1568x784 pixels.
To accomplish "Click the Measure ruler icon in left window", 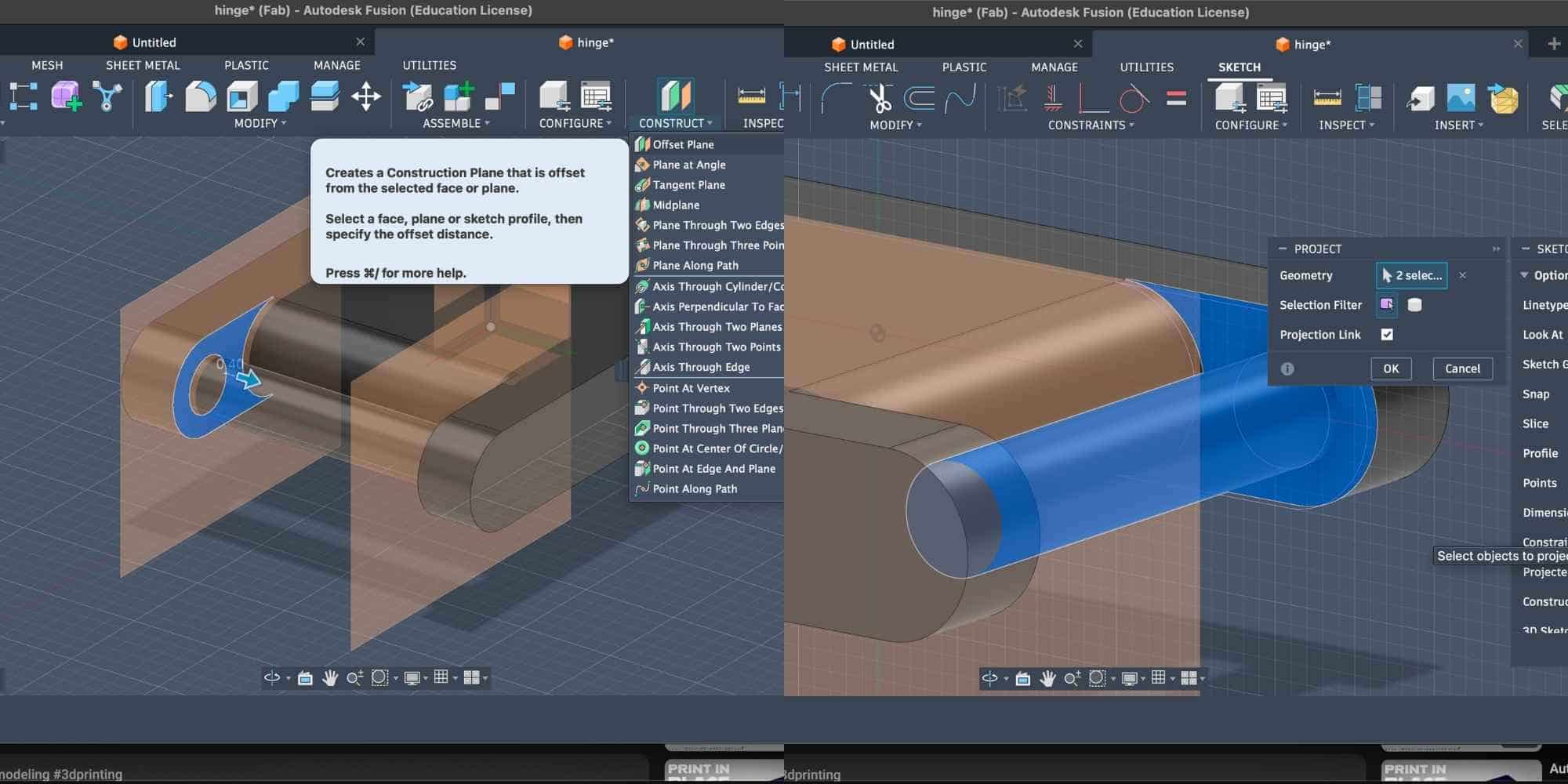I will [x=751, y=96].
